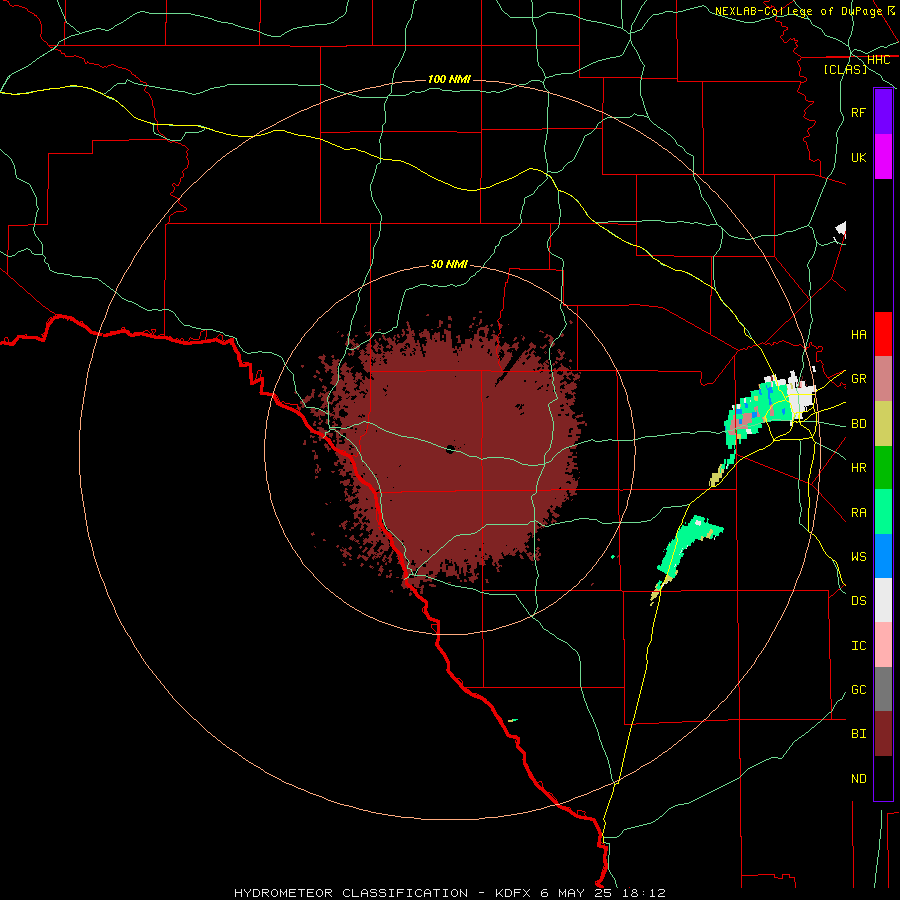
Task: Click the UK magenta legend swatch
Action: [x=883, y=157]
